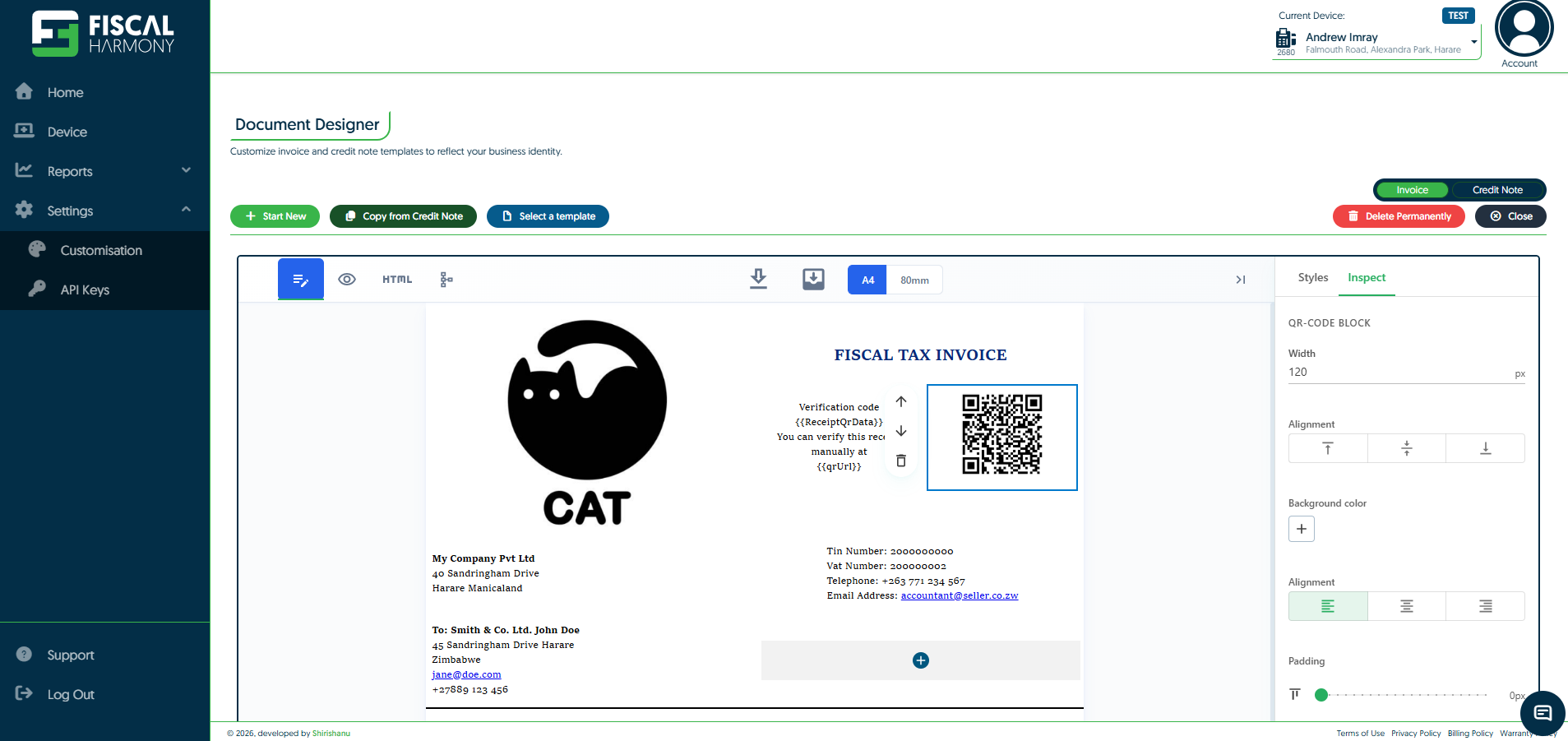Open the chat support bubble
The width and height of the screenshot is (1568, 741).
click(x=1543, y=713)
